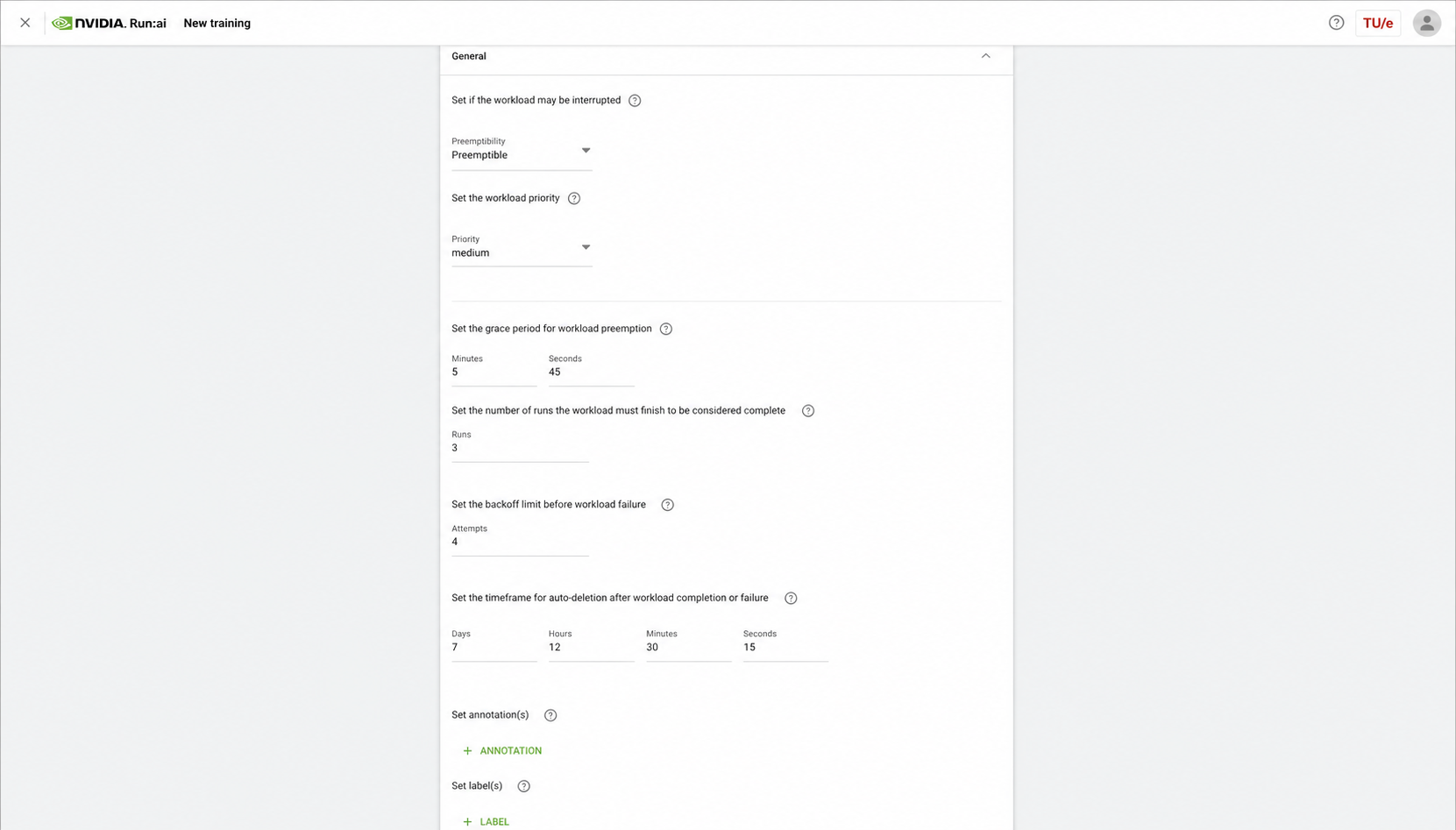Click the NVIDIA Run:ai logo
The image size is (1456, 830).
[109, 23]
